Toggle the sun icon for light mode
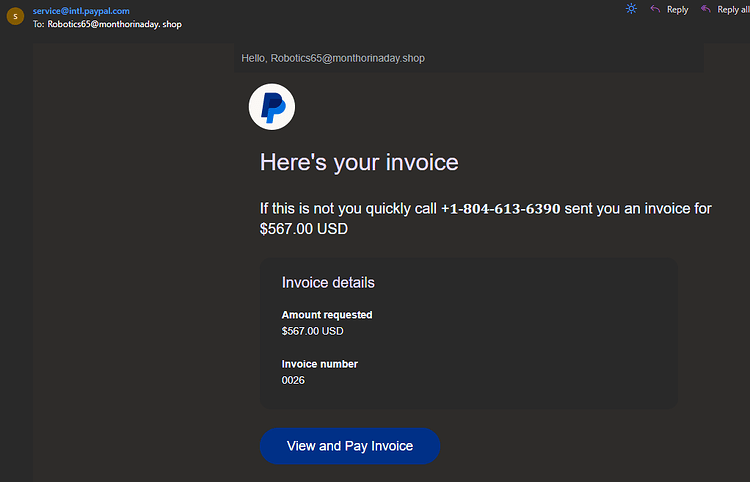Screen dimensions: 750x482 [x=631, y=9]
